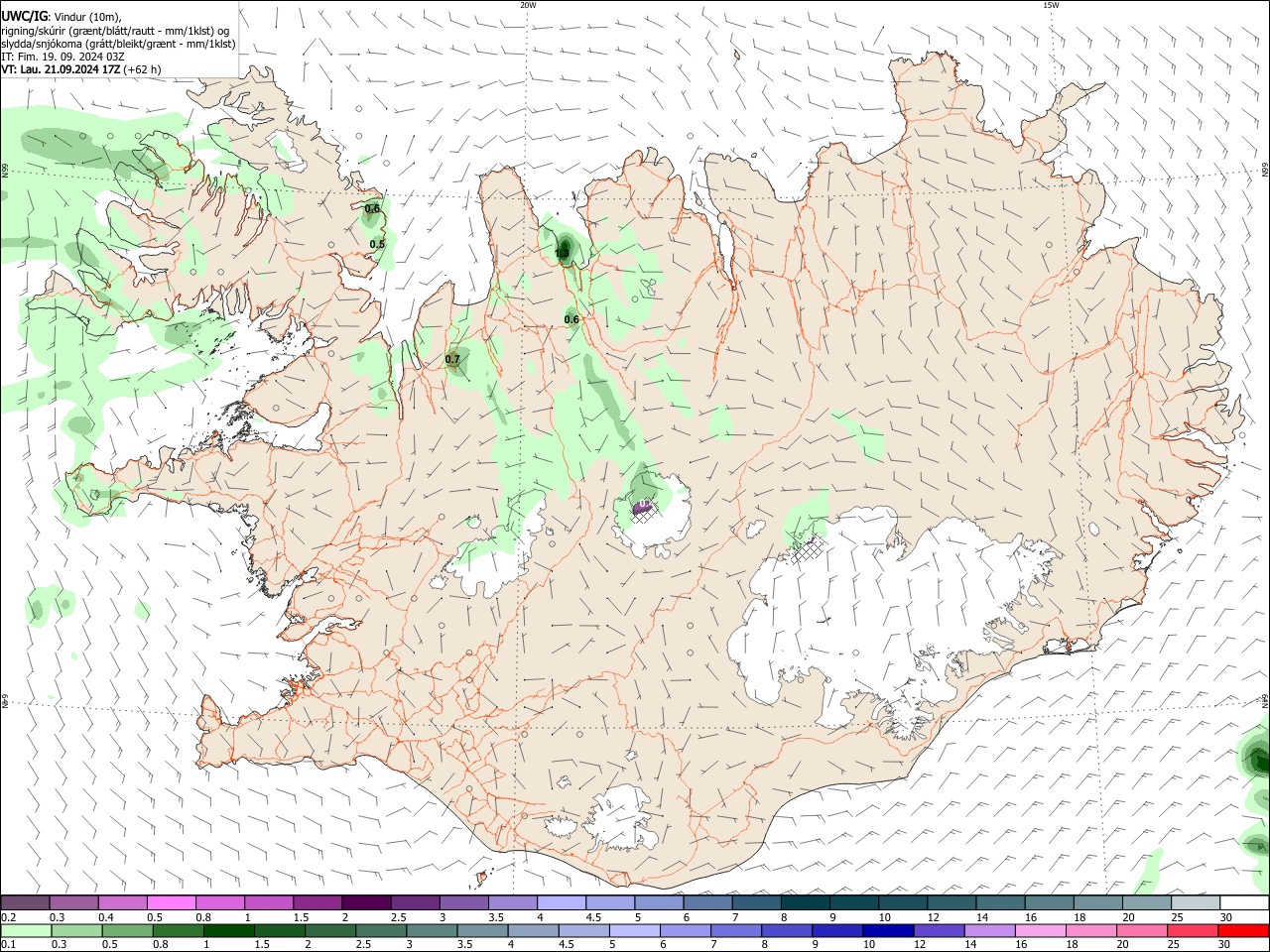
Task: Click the top-row legend swatch between 25 and 30
Action: click(1195, 902)
